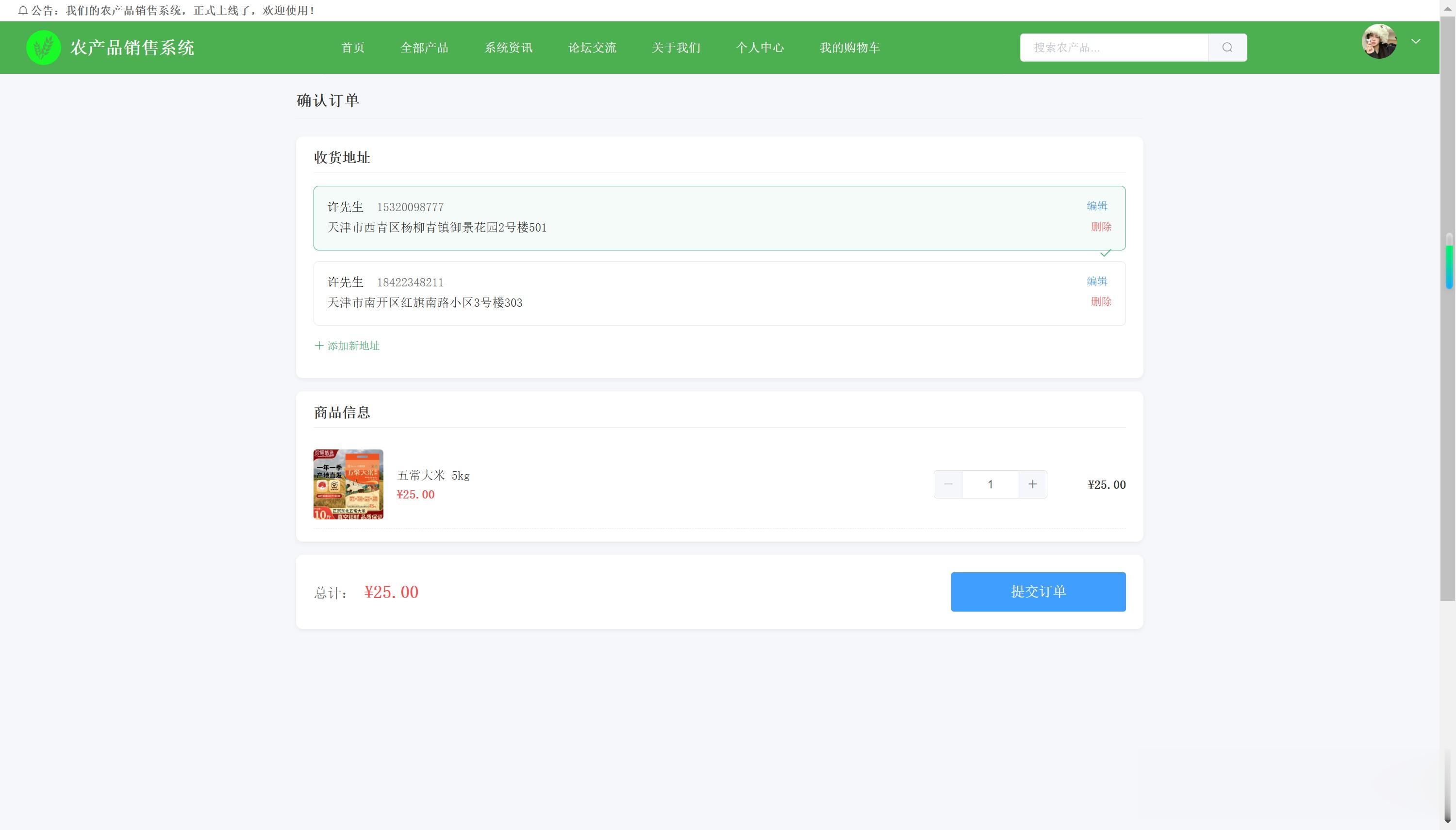Click the green checkmark on selected address
The image size is (1456, 830).
[x=1105, y=253]
